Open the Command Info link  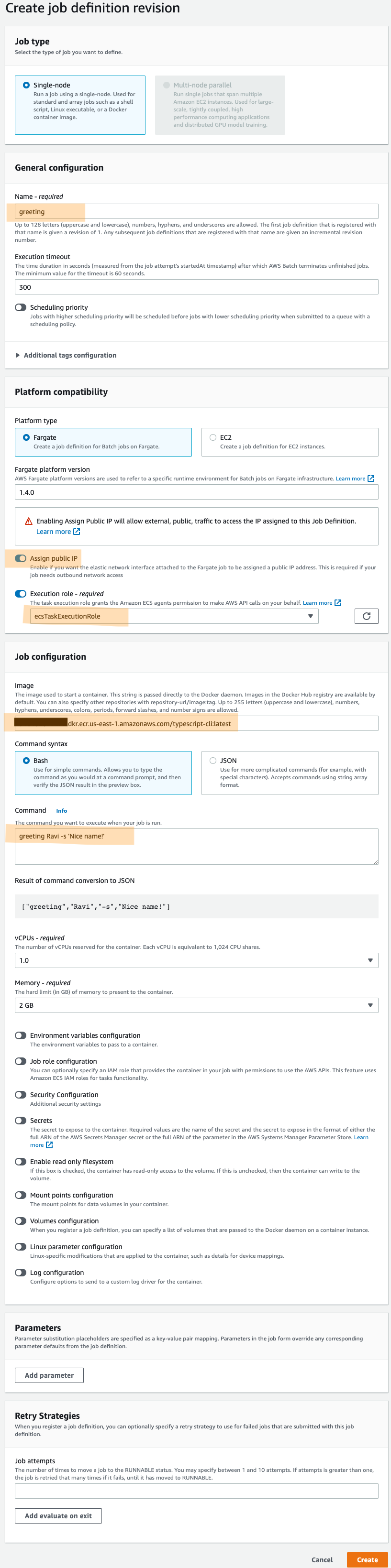[x=62, y=811]
